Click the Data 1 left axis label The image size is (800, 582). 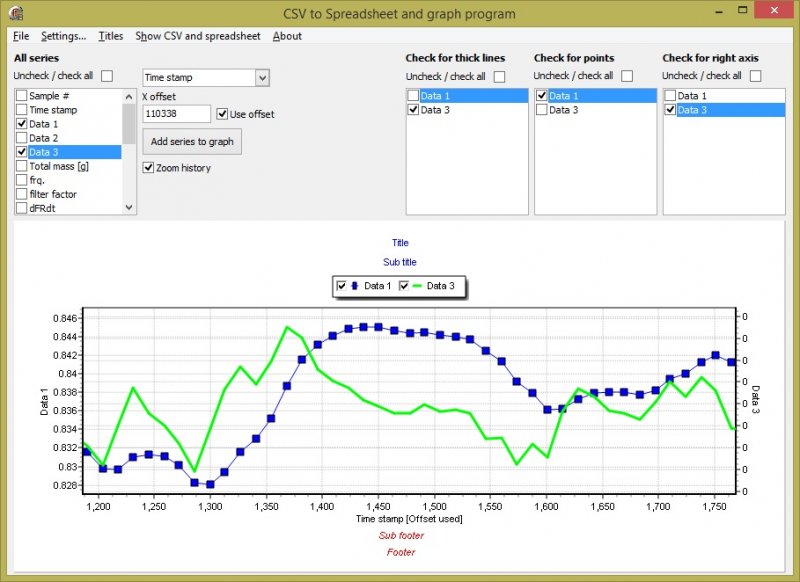click(44, 401)
